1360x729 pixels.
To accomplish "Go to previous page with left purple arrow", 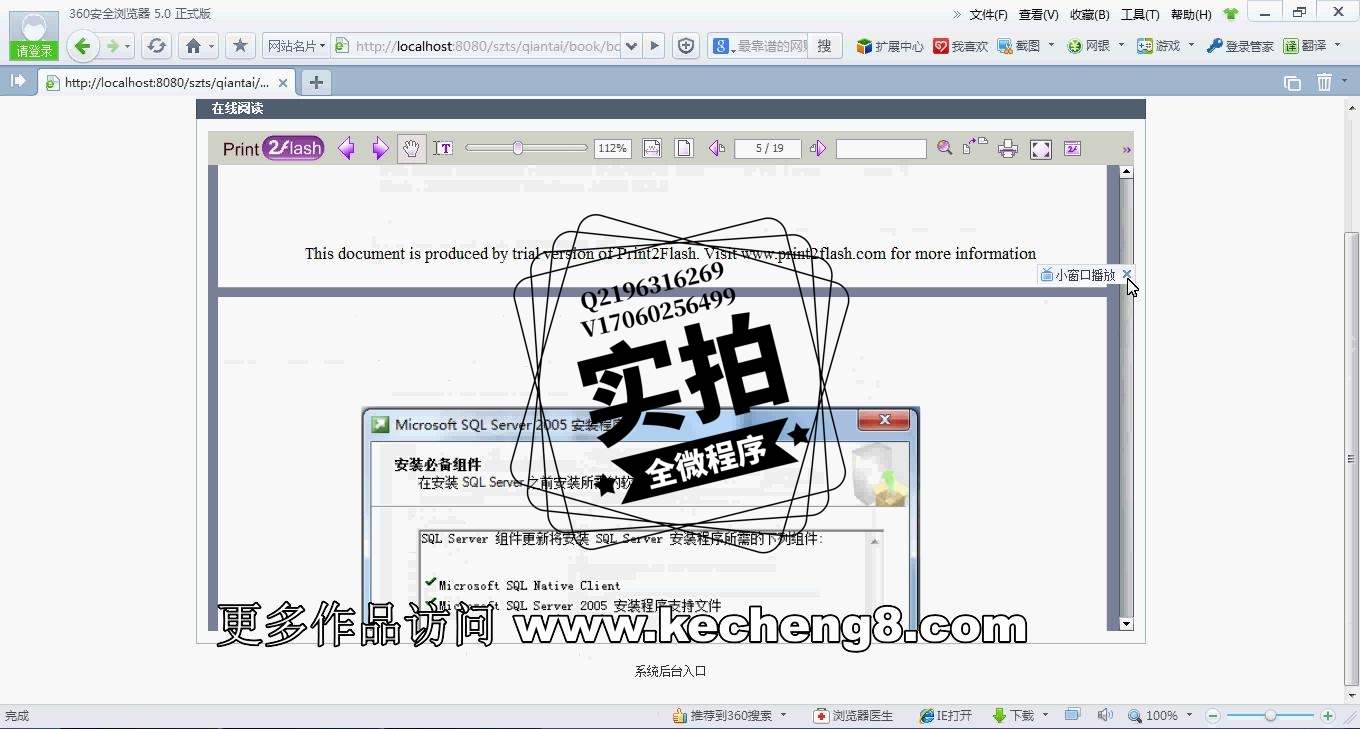I will pos(347,149).
